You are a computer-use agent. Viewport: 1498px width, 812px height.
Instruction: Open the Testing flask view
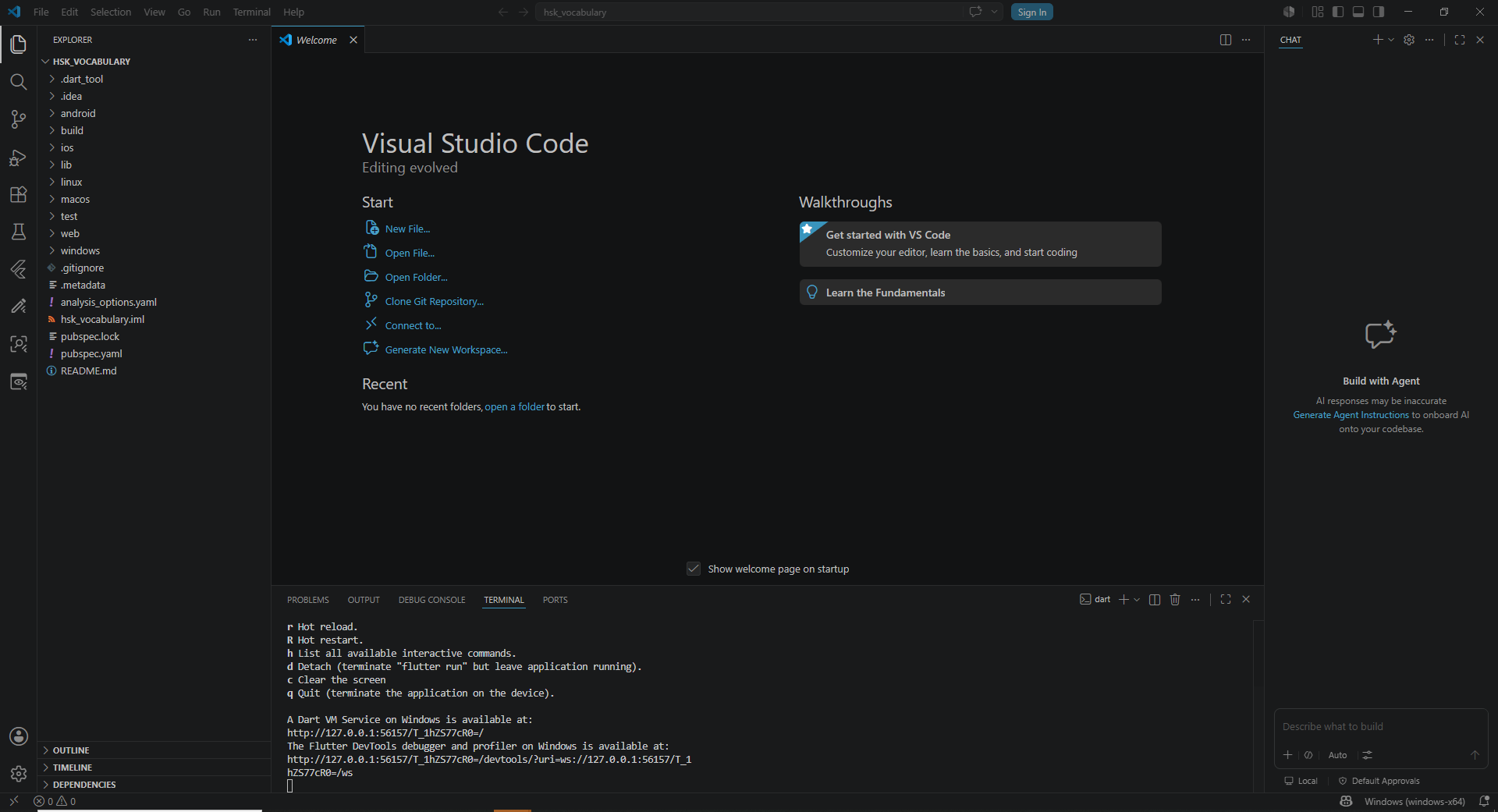click(18, 232)
